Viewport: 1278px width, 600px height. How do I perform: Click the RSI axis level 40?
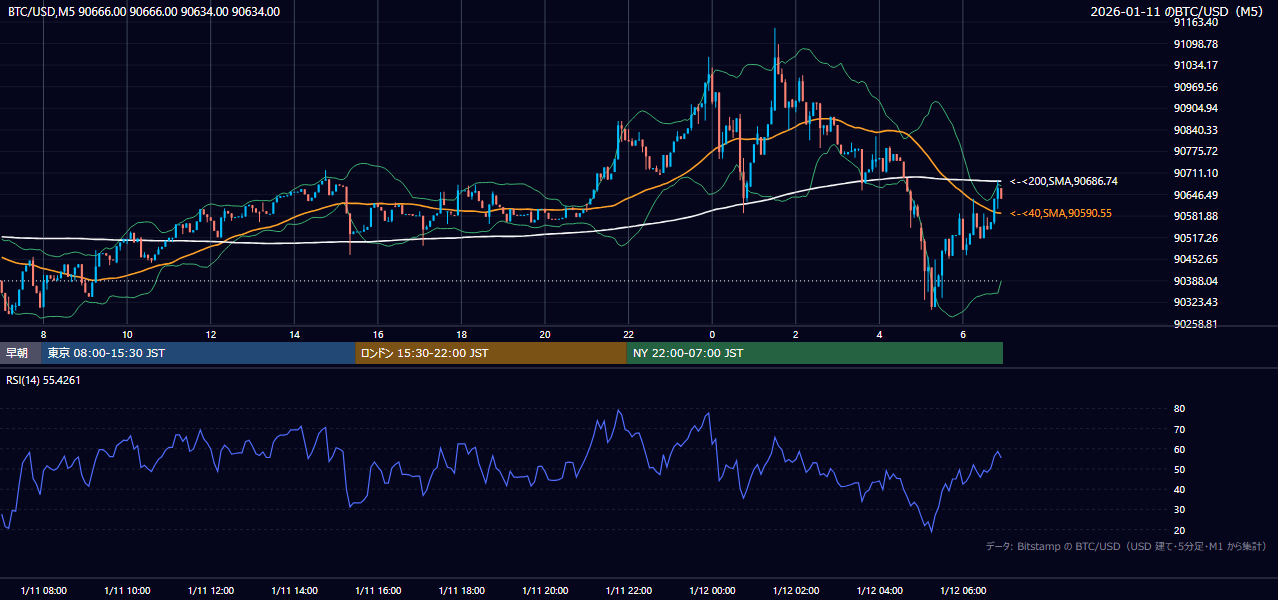click(x=1179, y=489)
